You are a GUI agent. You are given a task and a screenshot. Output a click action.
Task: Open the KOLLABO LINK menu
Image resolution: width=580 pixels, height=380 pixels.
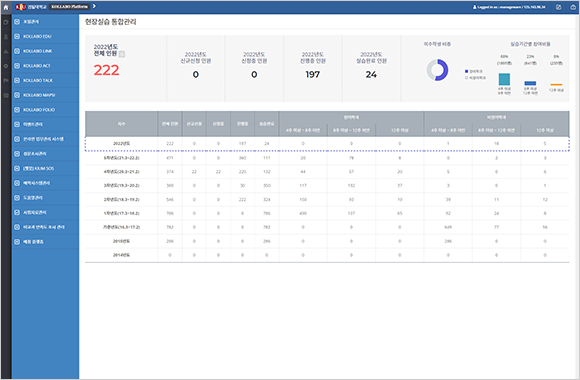[x=45, y=51]
